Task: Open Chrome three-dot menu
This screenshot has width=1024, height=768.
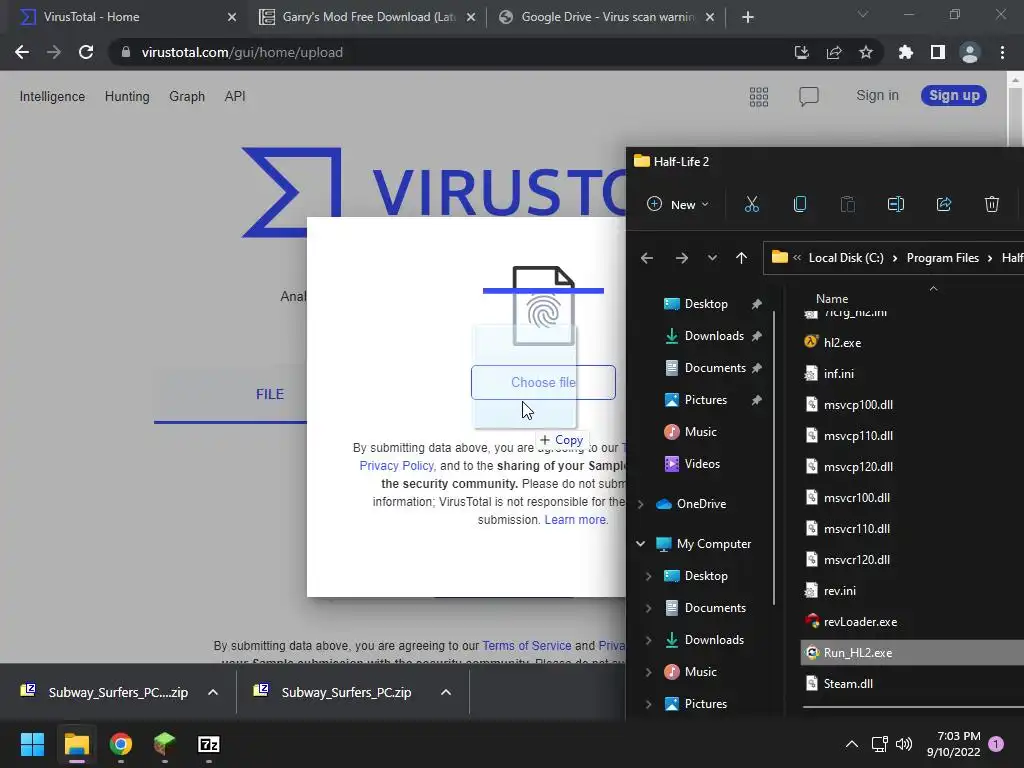Action: pyautogui.click(x=1002, y=52)
